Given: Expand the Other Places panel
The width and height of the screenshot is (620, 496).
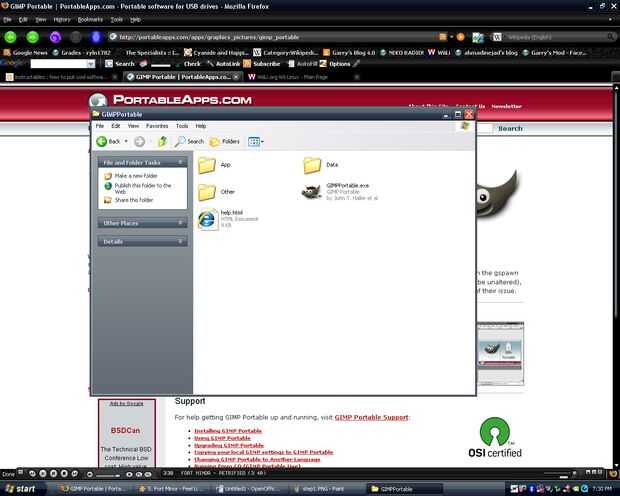Looking at the screenshot, I should click(181, 223).
